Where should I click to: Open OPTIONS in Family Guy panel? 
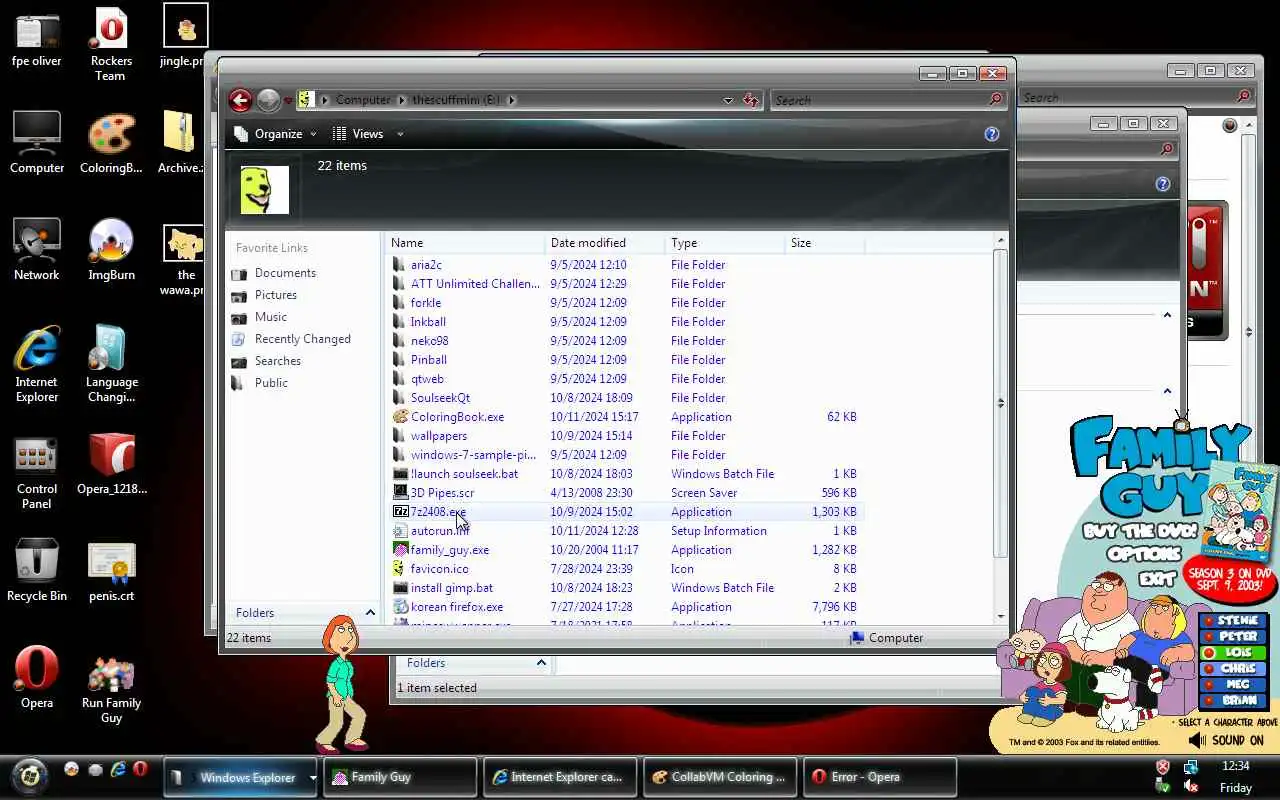click(1144, 553)
